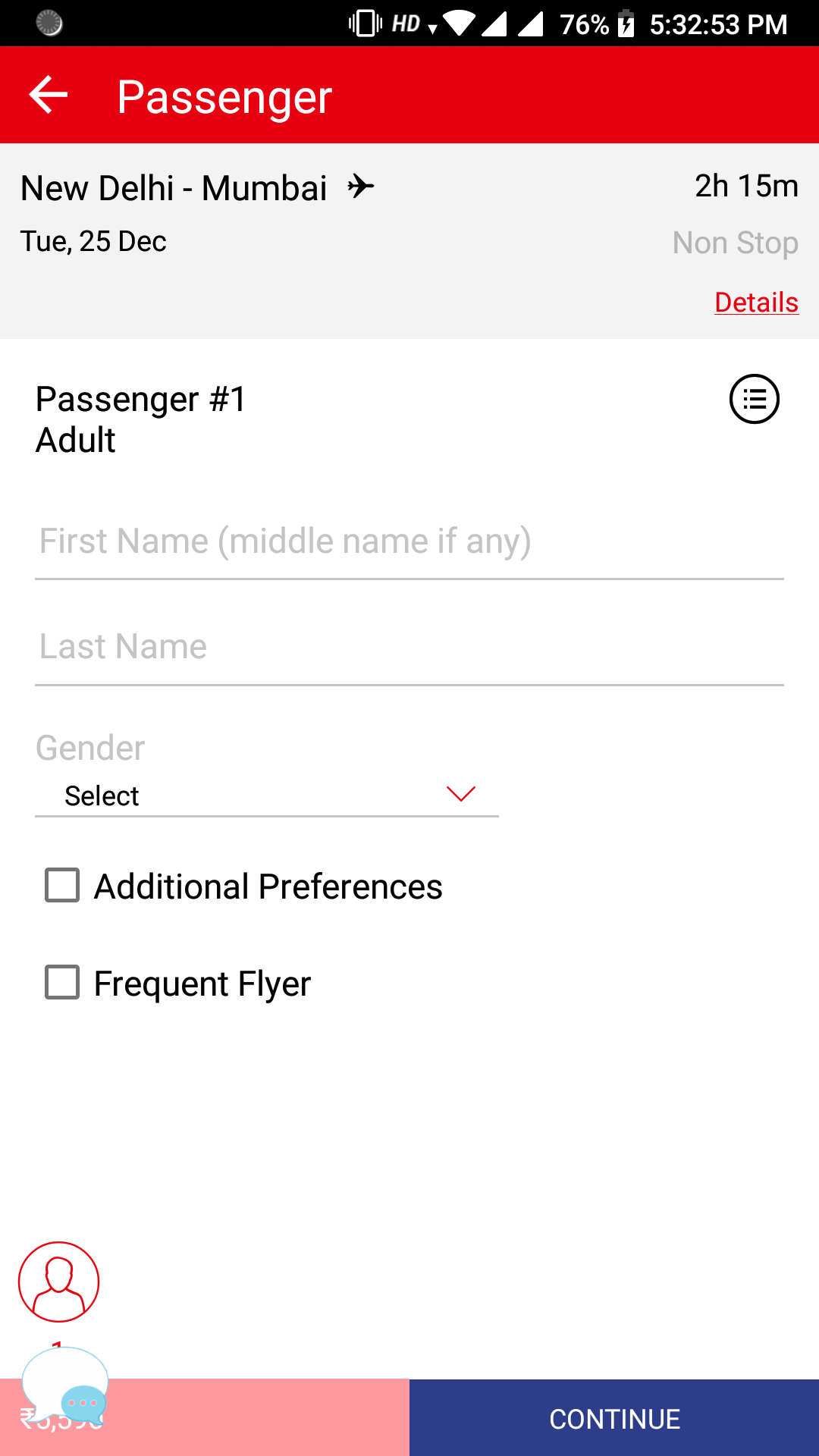This screenshot has width=819, height=1456.
Task: Enable the Additional Preferences checkbox
Action: click(x=62, y=885)
